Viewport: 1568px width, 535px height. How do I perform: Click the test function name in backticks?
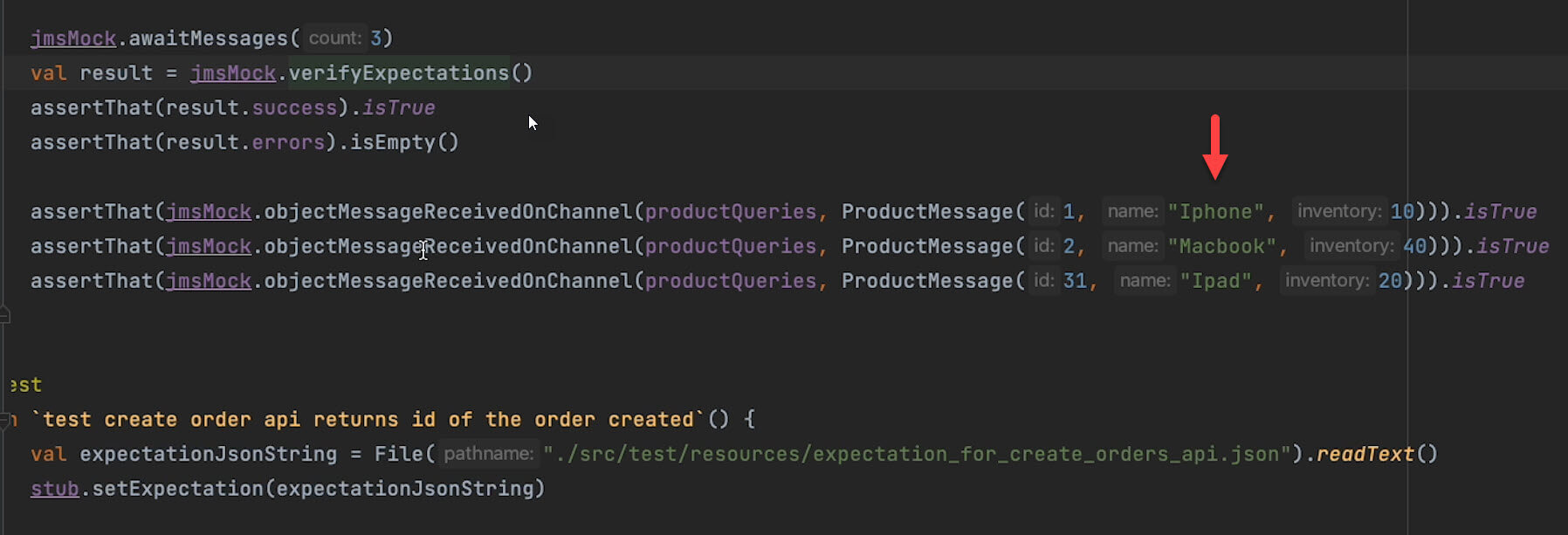[x=368, y=420]
